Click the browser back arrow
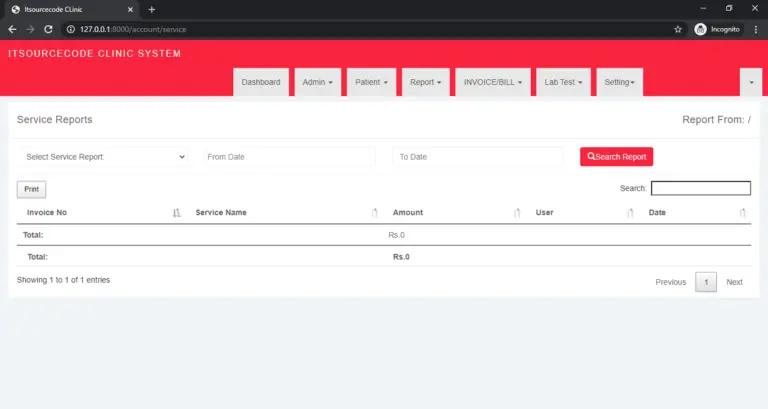 (12, 29)
